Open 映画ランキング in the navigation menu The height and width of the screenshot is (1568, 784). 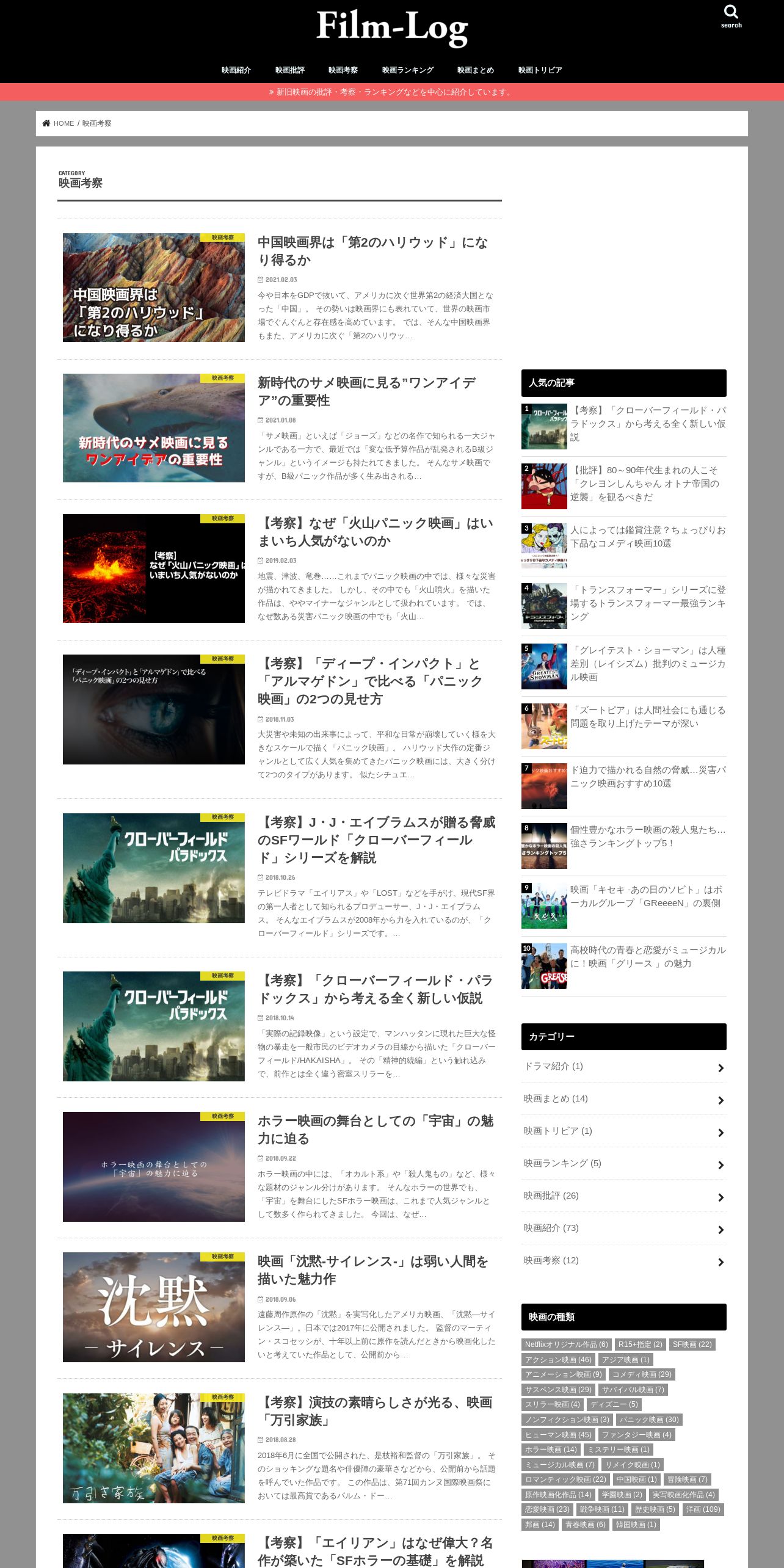(x=408, y=70)
